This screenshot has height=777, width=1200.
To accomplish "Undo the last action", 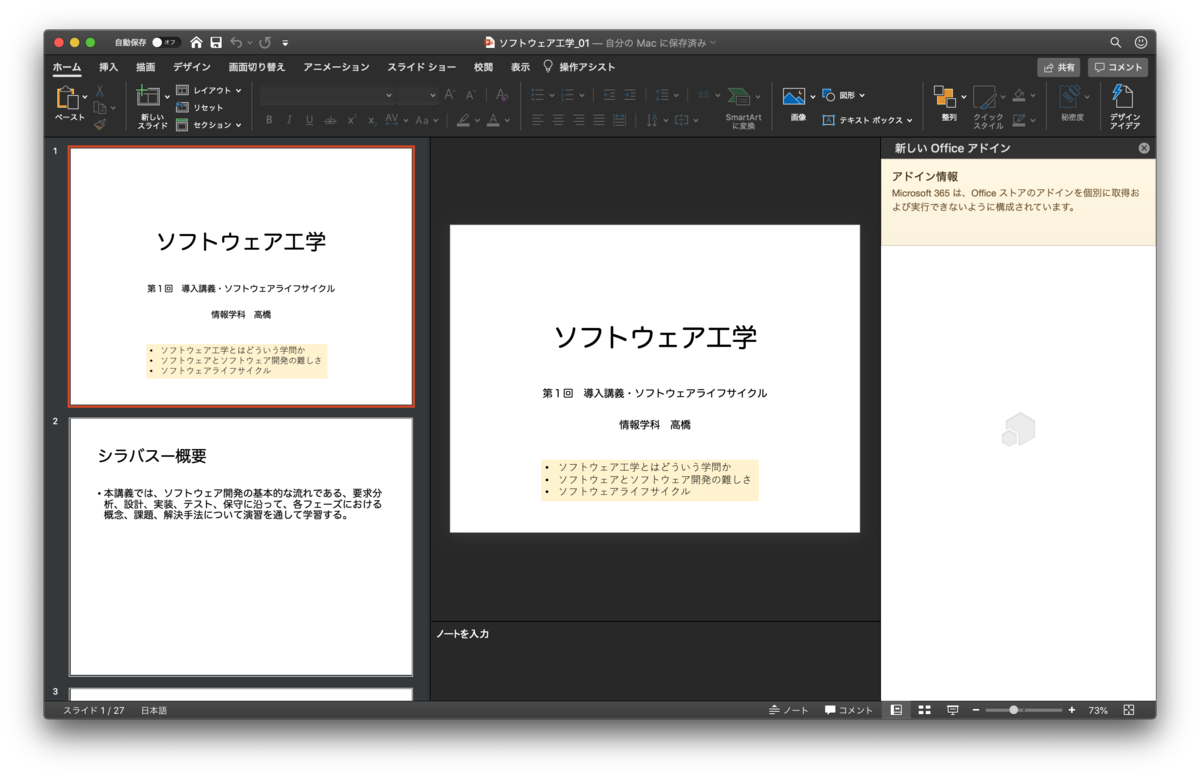I will point(236,43).
